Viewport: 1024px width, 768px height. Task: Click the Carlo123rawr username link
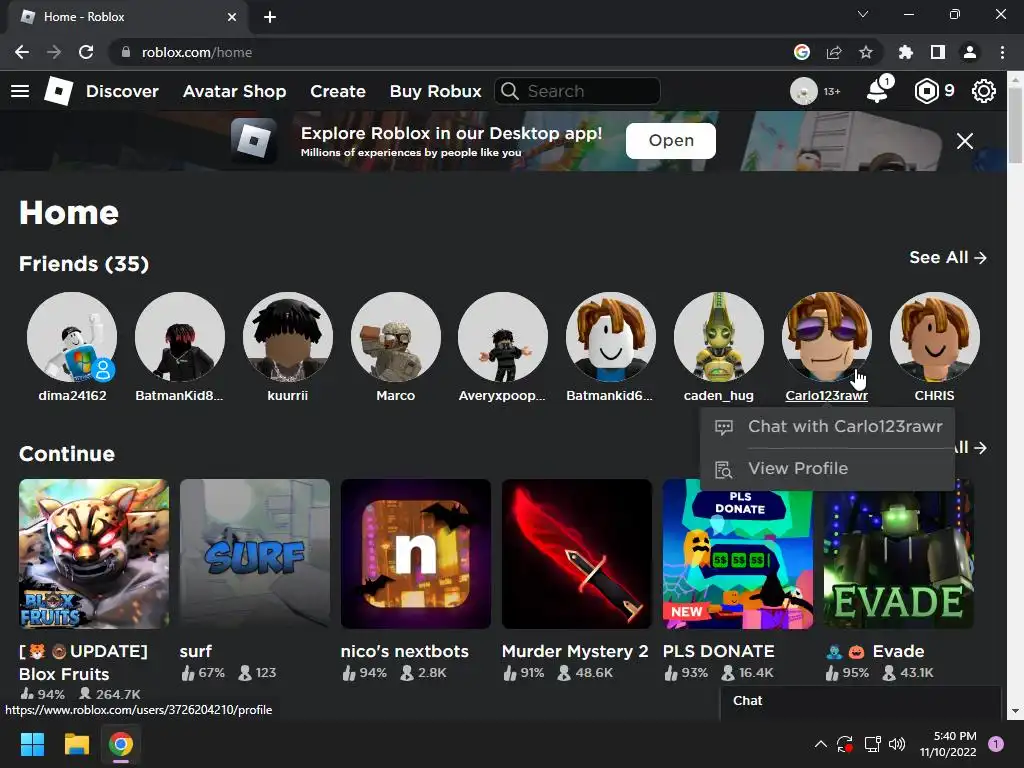point(826,396)
